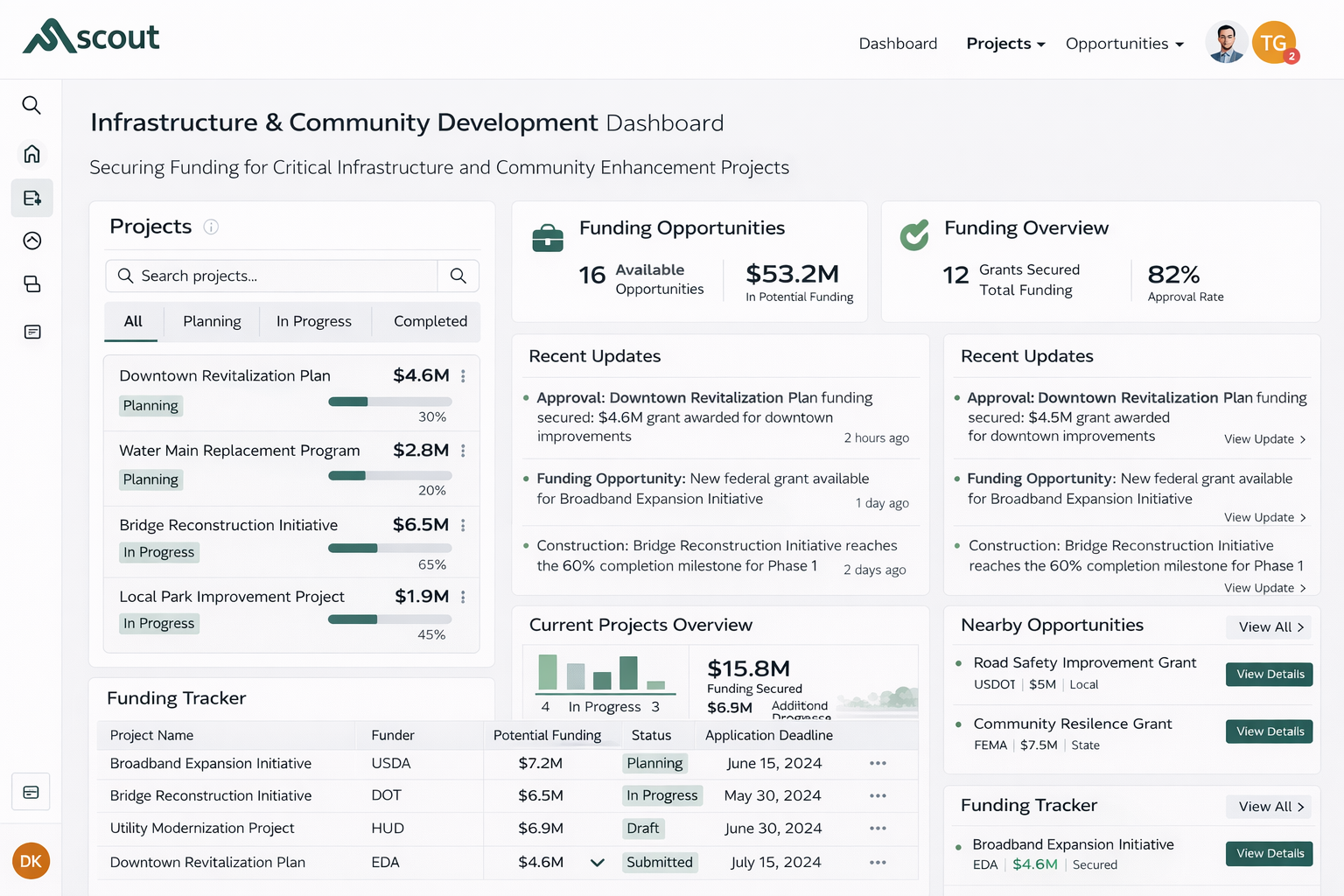Screen dimensions: 1344x896
Task: Click the Planning tag under Water Main Replacement
Action: (x=150, y=479)
